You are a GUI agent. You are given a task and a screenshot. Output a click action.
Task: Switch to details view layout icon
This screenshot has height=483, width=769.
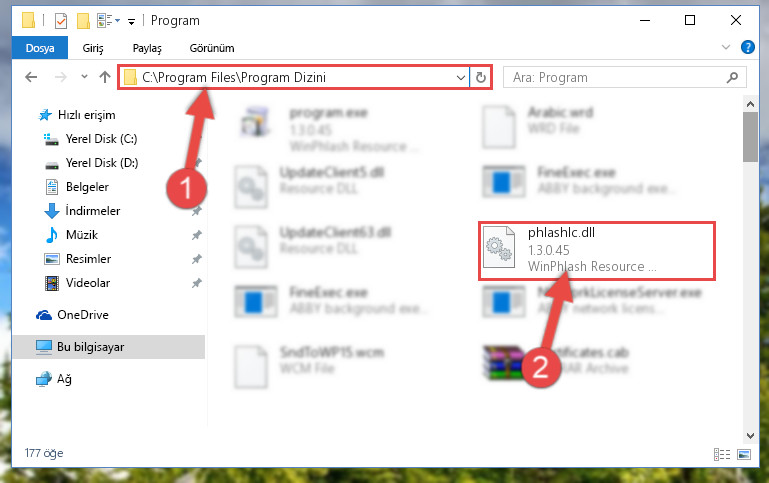(x=721, y=454)
